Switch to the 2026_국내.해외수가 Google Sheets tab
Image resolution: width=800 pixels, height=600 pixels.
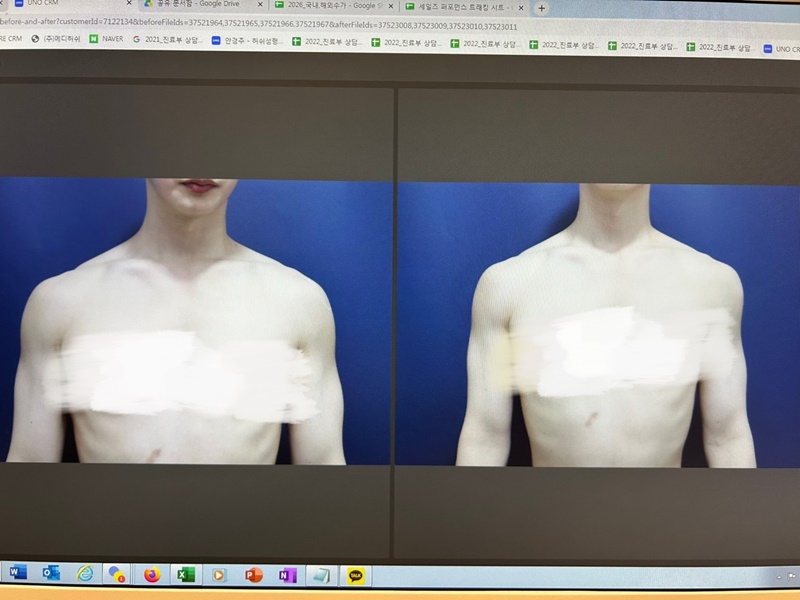(x=334, y=6)
